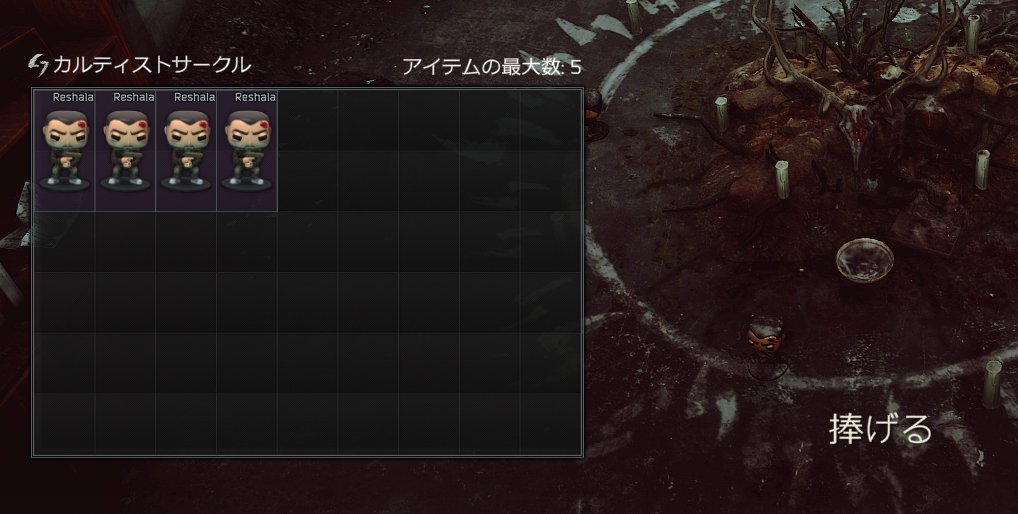Click empty slot directly below fourth figurine

[x=247, y=241]
